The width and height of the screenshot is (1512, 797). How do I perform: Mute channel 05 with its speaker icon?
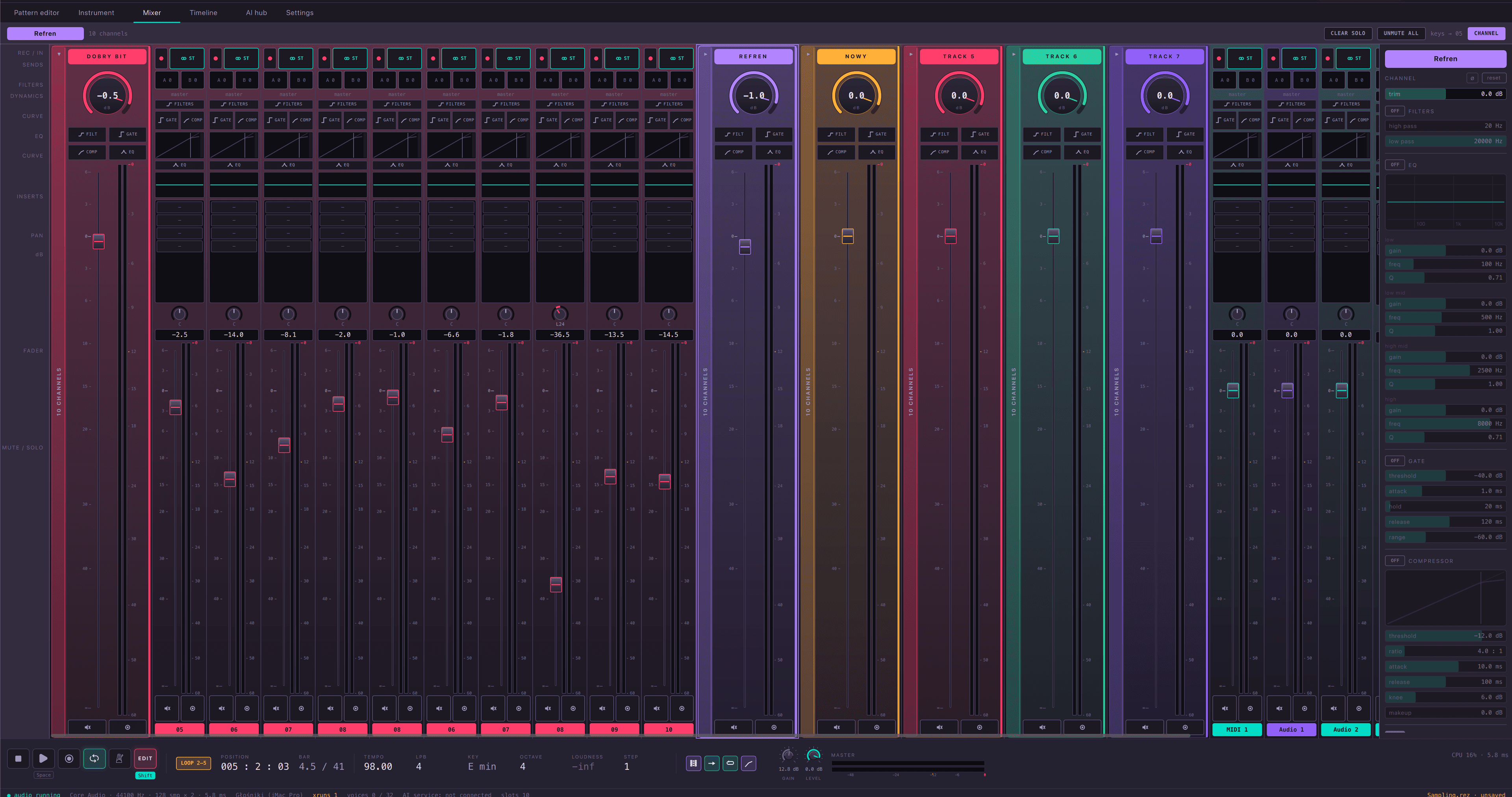point(167,708)
